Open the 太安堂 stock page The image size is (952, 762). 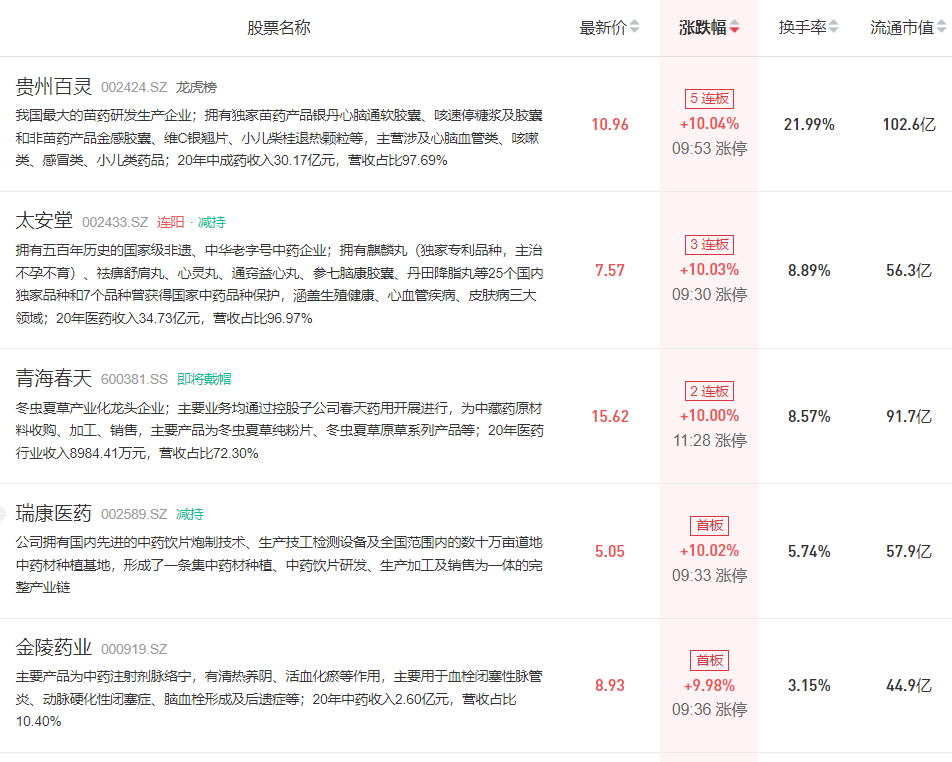(44, 221)
